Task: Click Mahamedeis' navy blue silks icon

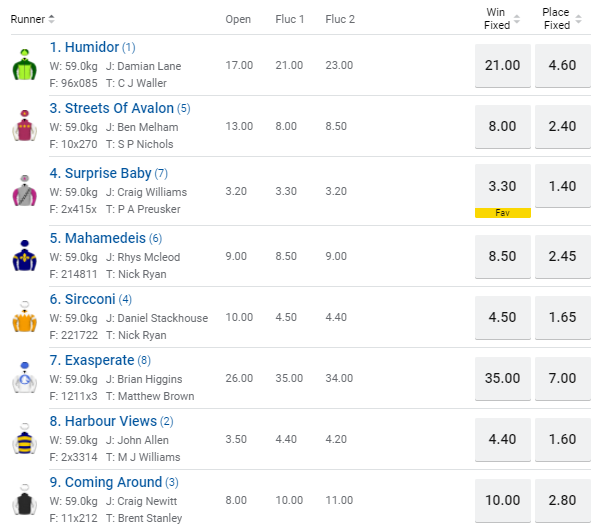Action: [25, 255]
